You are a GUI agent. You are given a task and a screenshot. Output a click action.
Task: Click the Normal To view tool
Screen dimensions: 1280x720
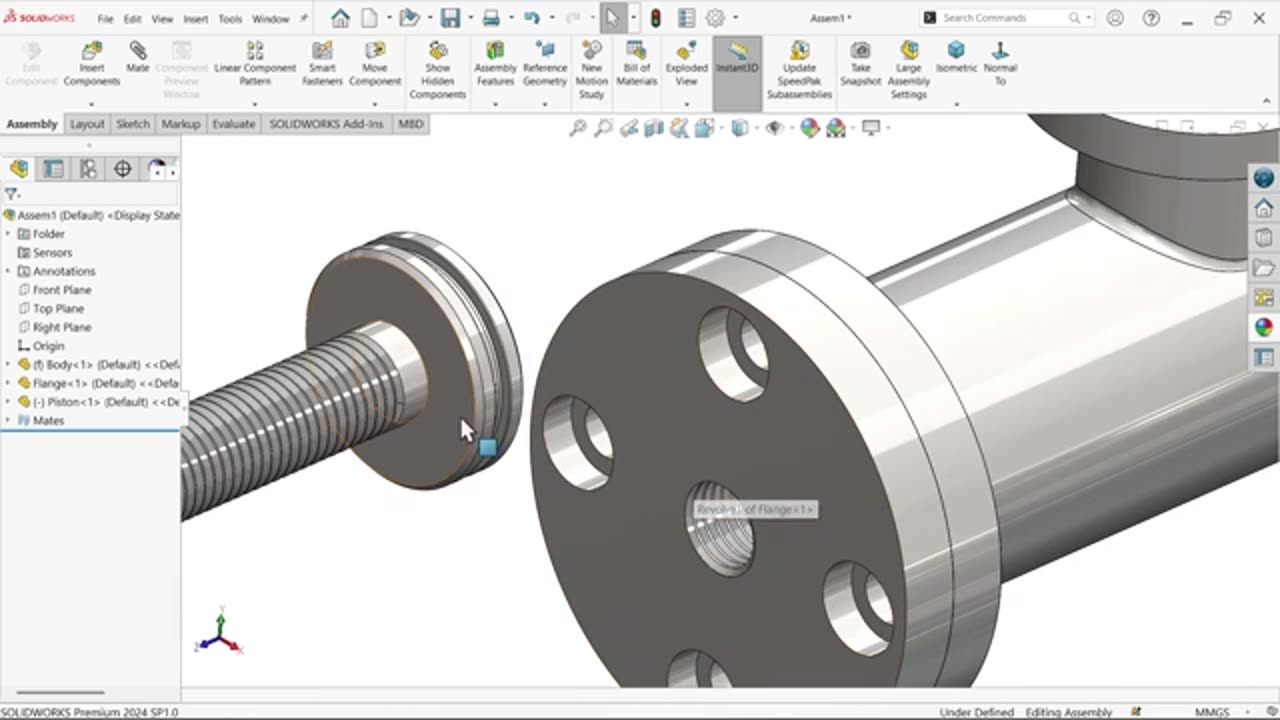1000,62
